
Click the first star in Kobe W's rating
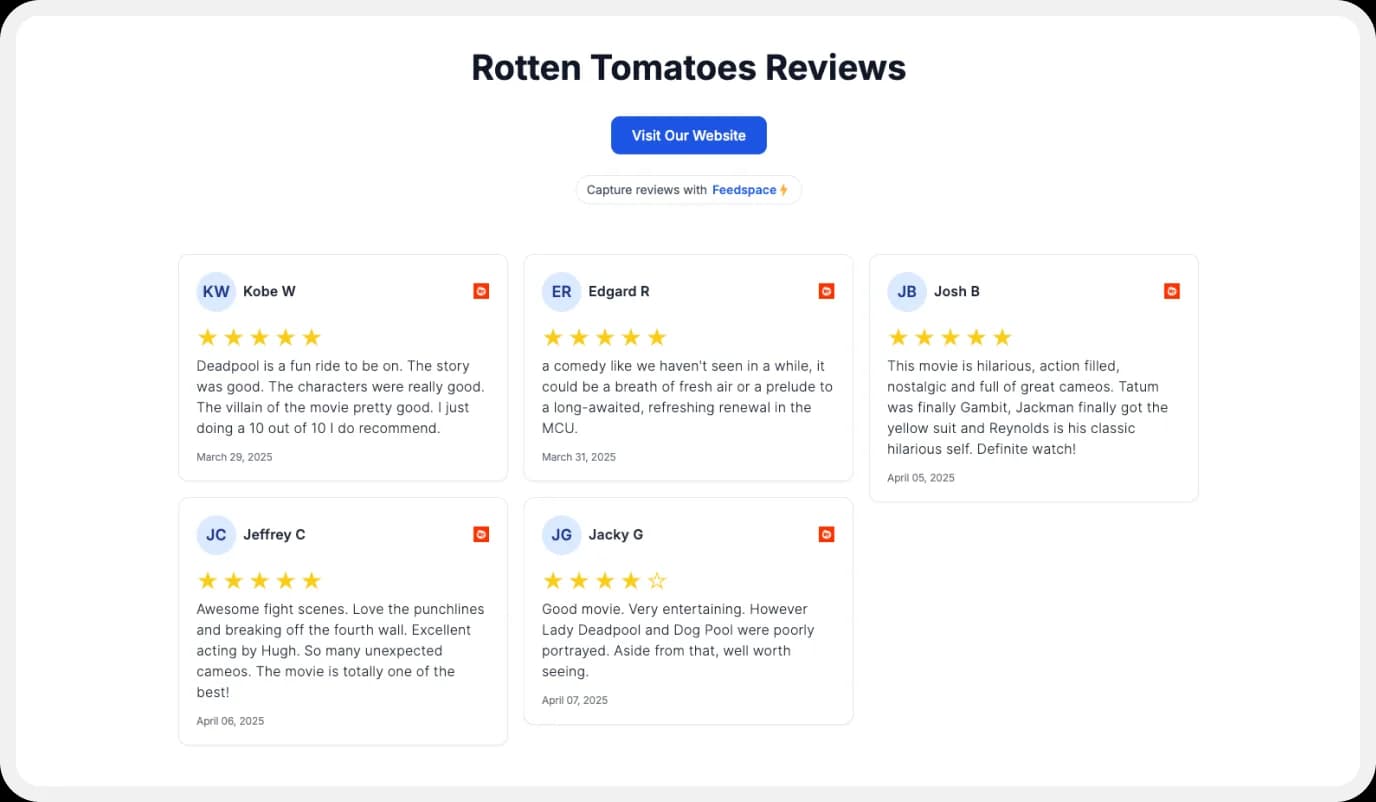tap(207, 337)
